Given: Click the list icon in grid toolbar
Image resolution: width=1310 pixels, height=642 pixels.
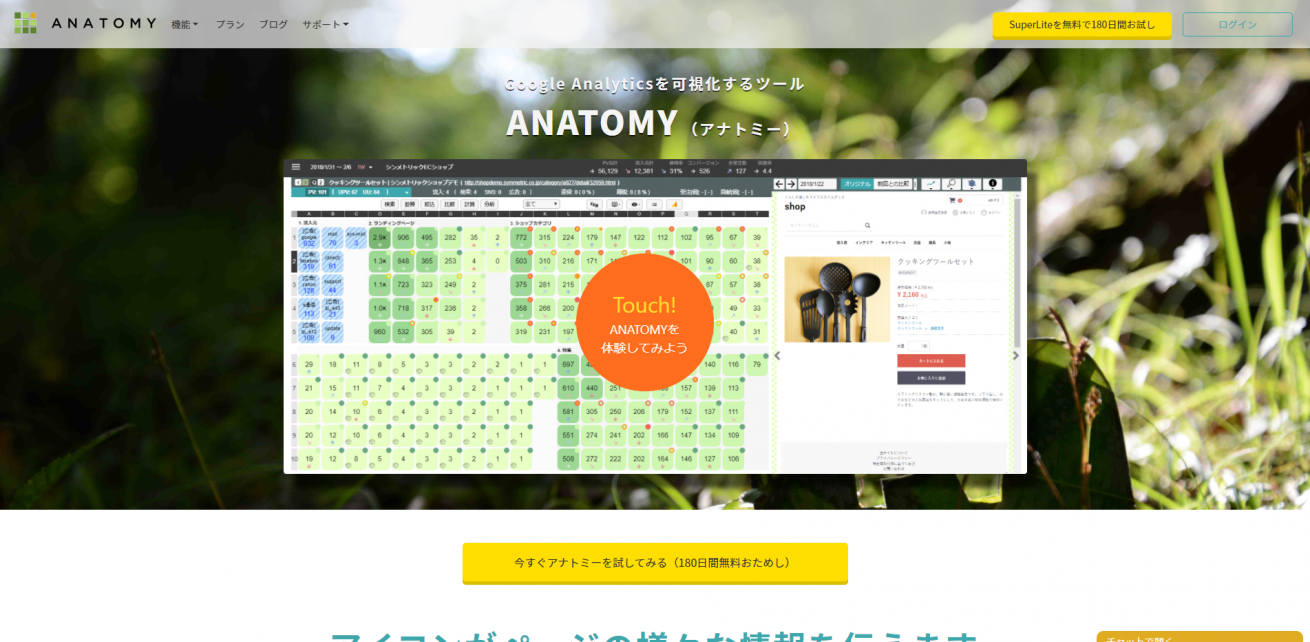Looking at the screenshot, I should [x=654, y=203].
